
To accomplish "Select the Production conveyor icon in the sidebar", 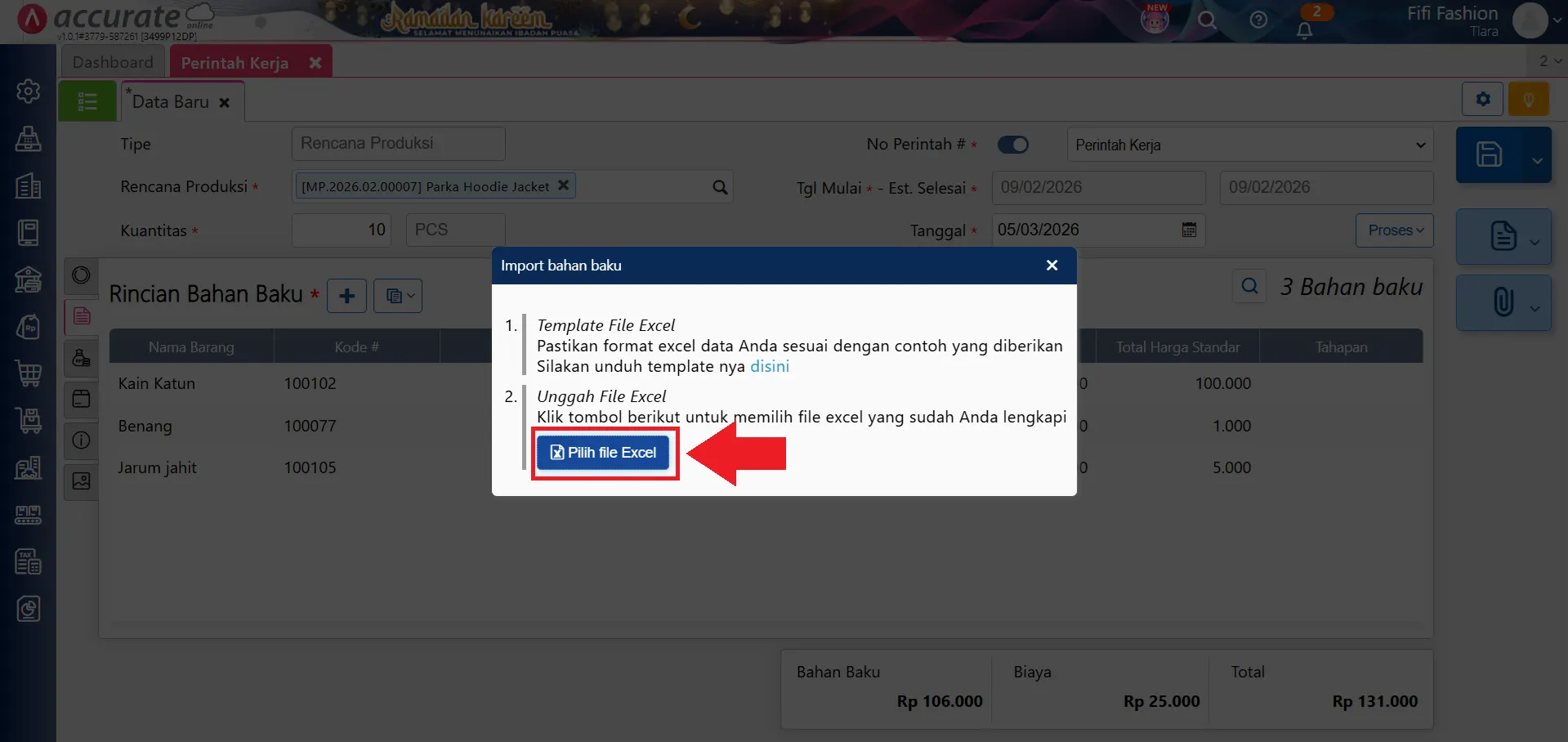I will [29, 515].
